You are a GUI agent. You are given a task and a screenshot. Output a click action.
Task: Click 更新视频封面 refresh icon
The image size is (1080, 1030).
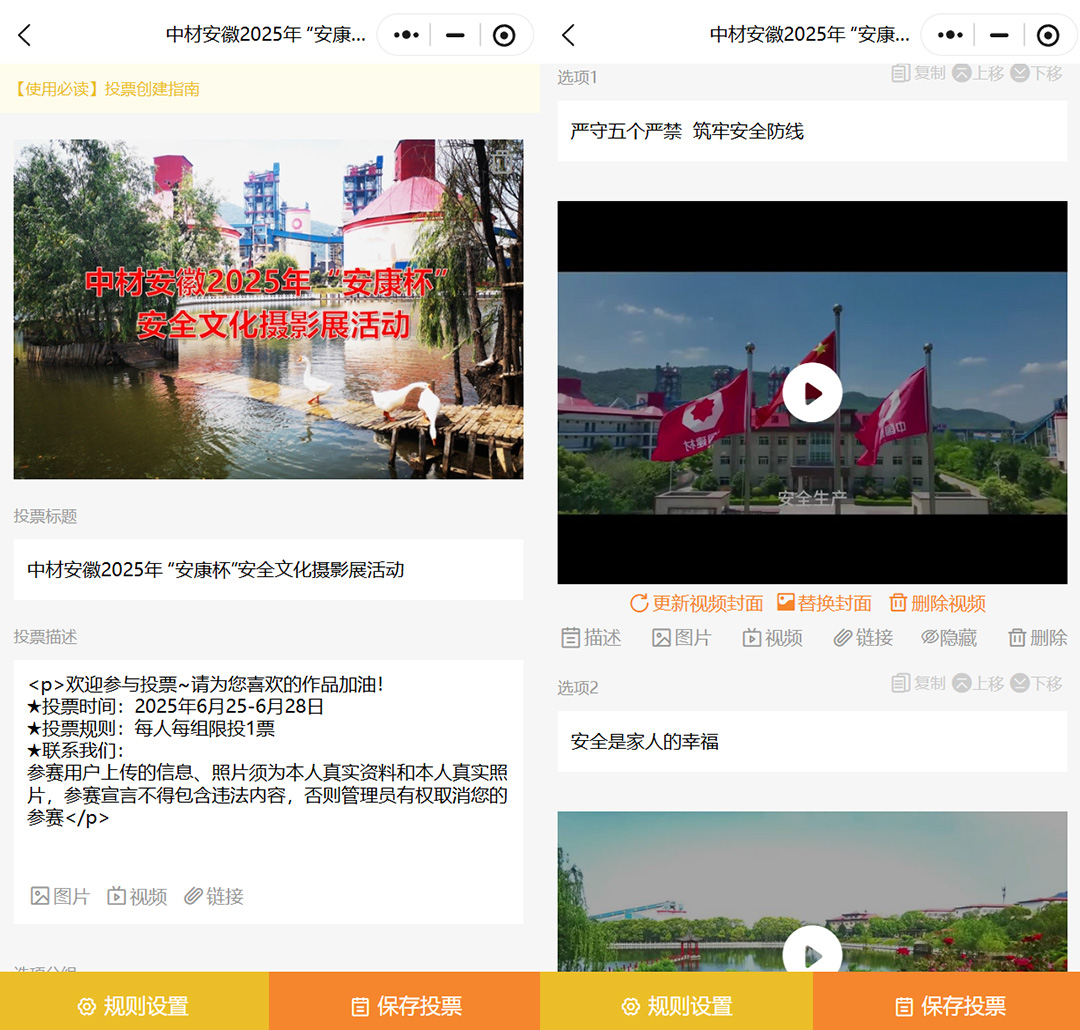639,603
